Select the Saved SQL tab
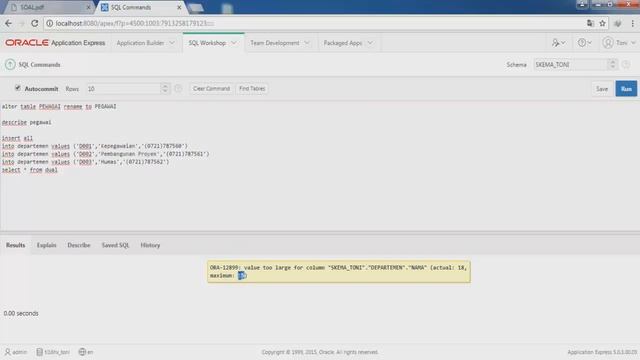Viewport: 640px width, 360px height. 115,245
